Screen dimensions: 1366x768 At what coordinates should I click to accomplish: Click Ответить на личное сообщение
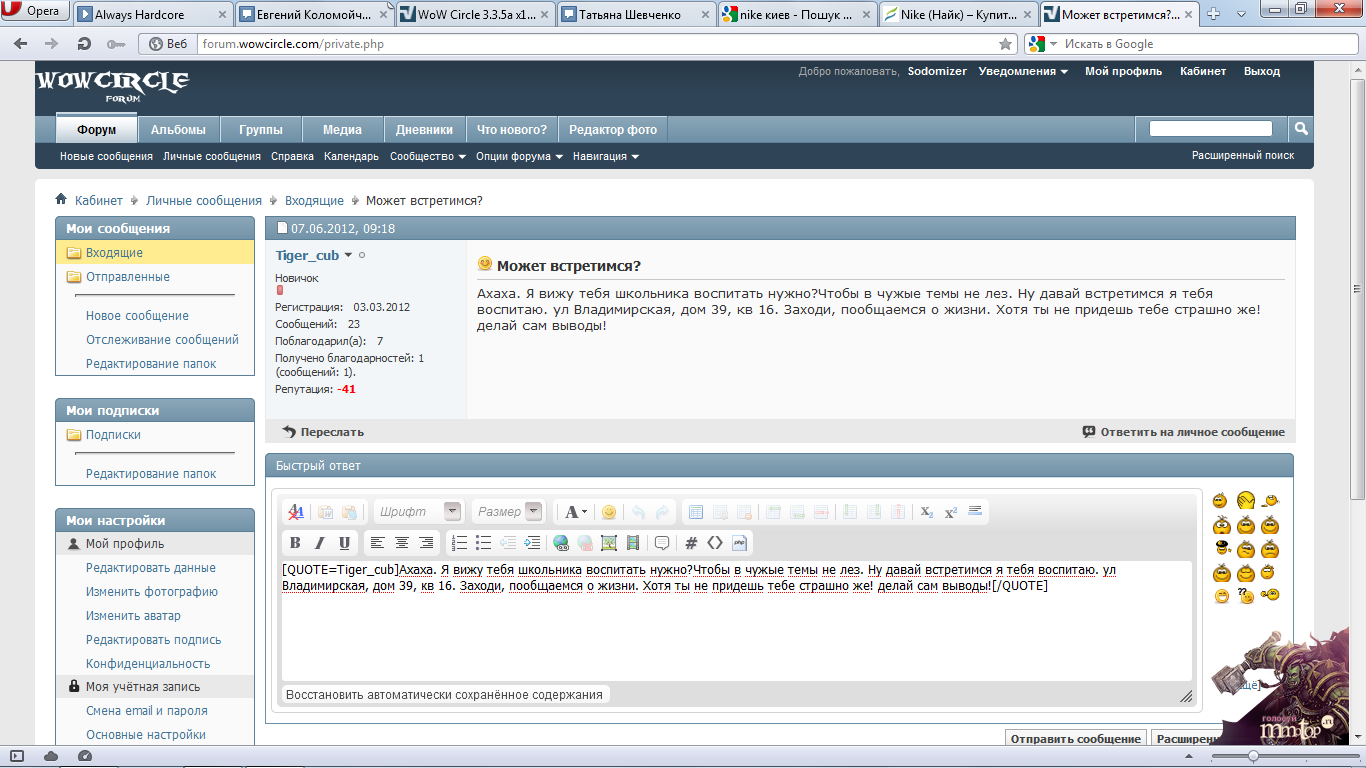point(1183,432)
